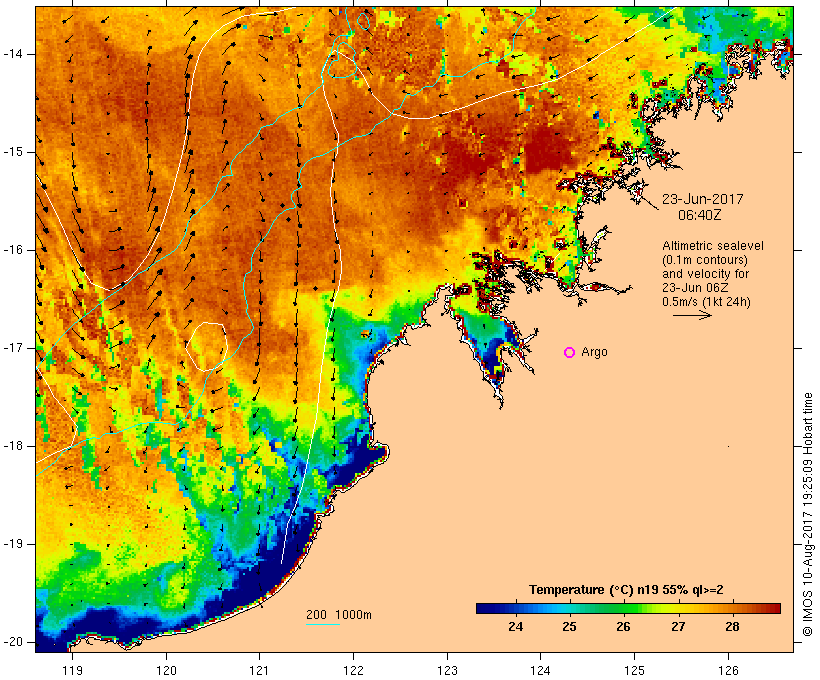Click the '24' colorbar tick label

pos(515,626)
